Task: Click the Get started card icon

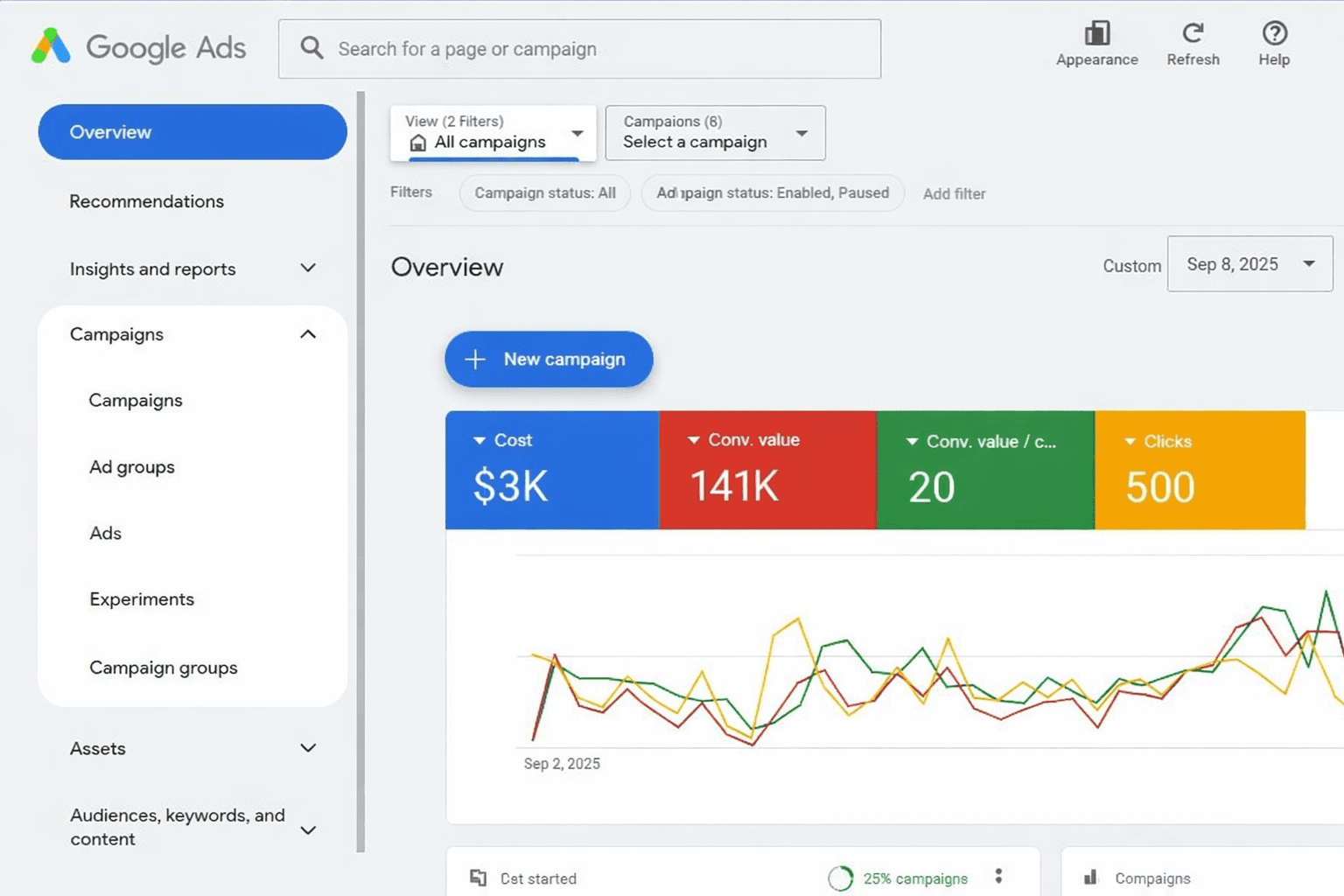Action: [478, 878]
